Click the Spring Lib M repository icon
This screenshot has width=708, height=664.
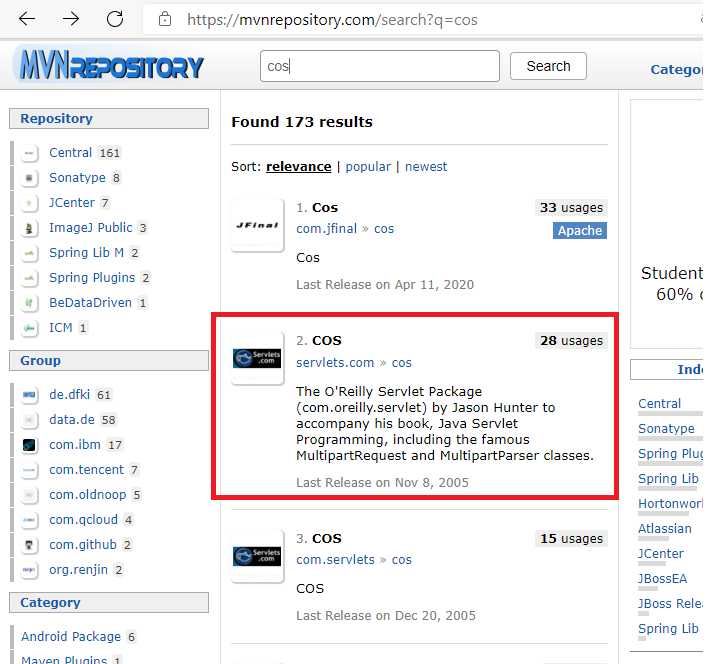[29, 253]
